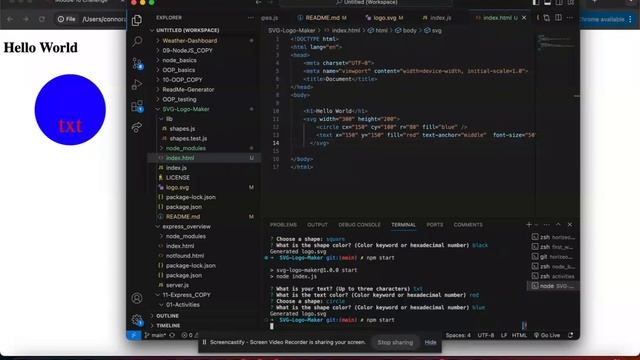The width and height of the screenshot is (640, 360).
Task: Click the synchronize changes icon in status bar
Action: (172, 335)
